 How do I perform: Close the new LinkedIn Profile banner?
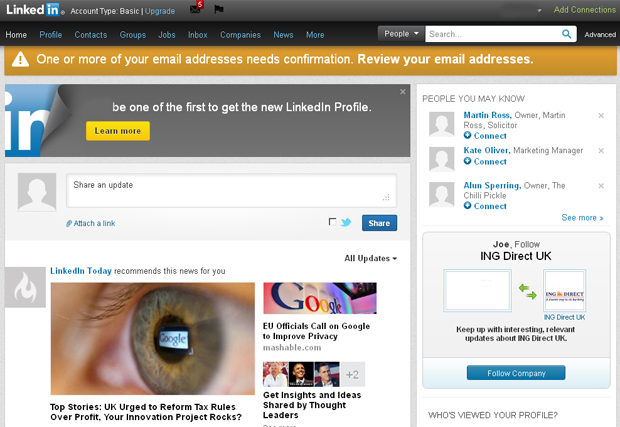(403, 92)
